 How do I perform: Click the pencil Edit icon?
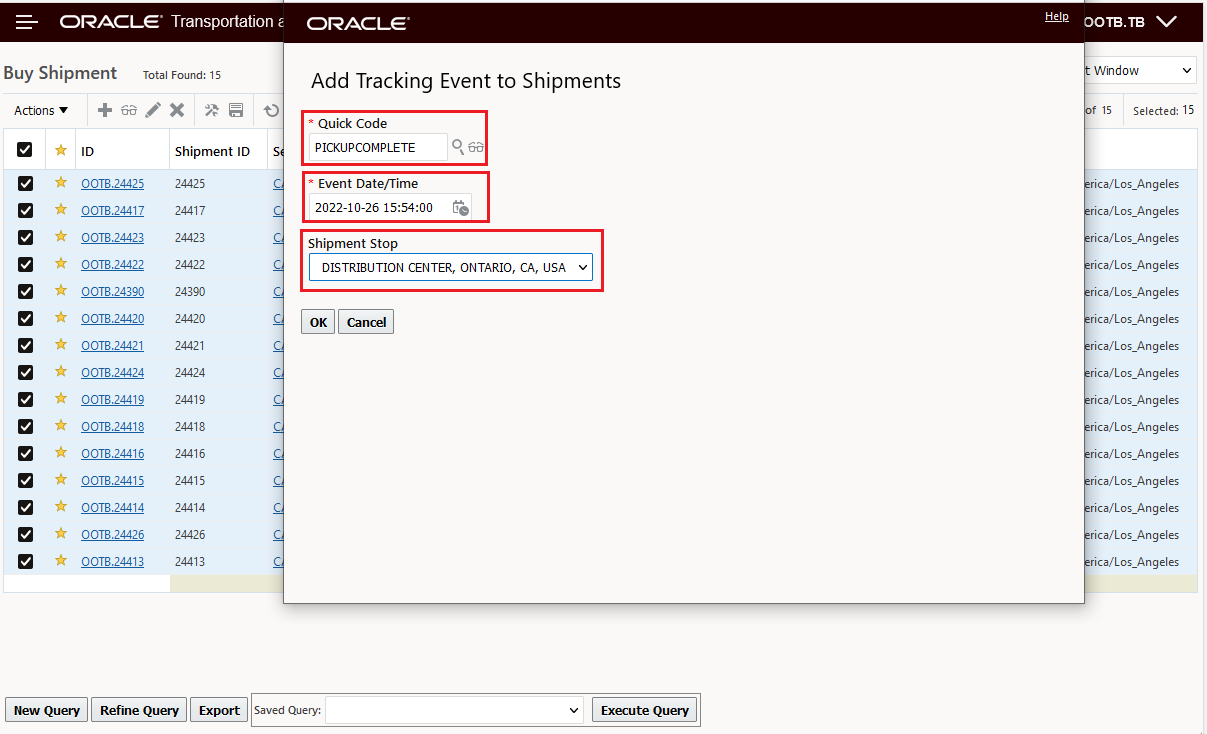(x=153, y=110)
